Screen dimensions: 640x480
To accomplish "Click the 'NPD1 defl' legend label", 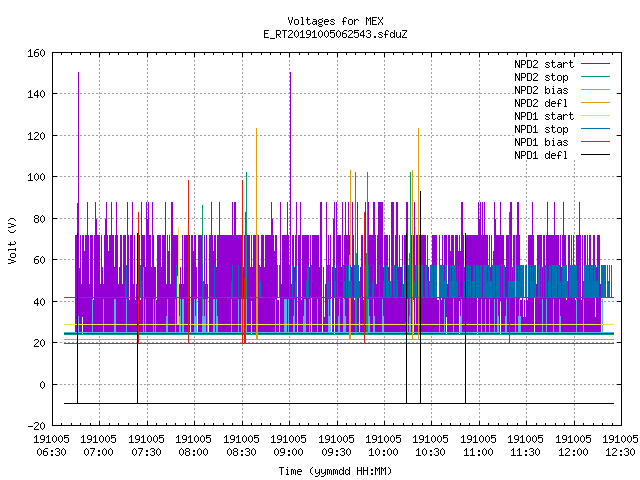I will (x=541, y=155).
